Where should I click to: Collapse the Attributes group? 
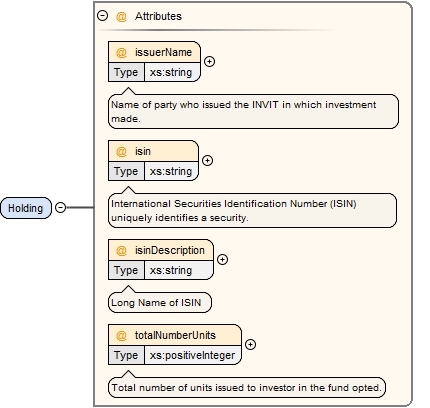[x=102, y=16]
